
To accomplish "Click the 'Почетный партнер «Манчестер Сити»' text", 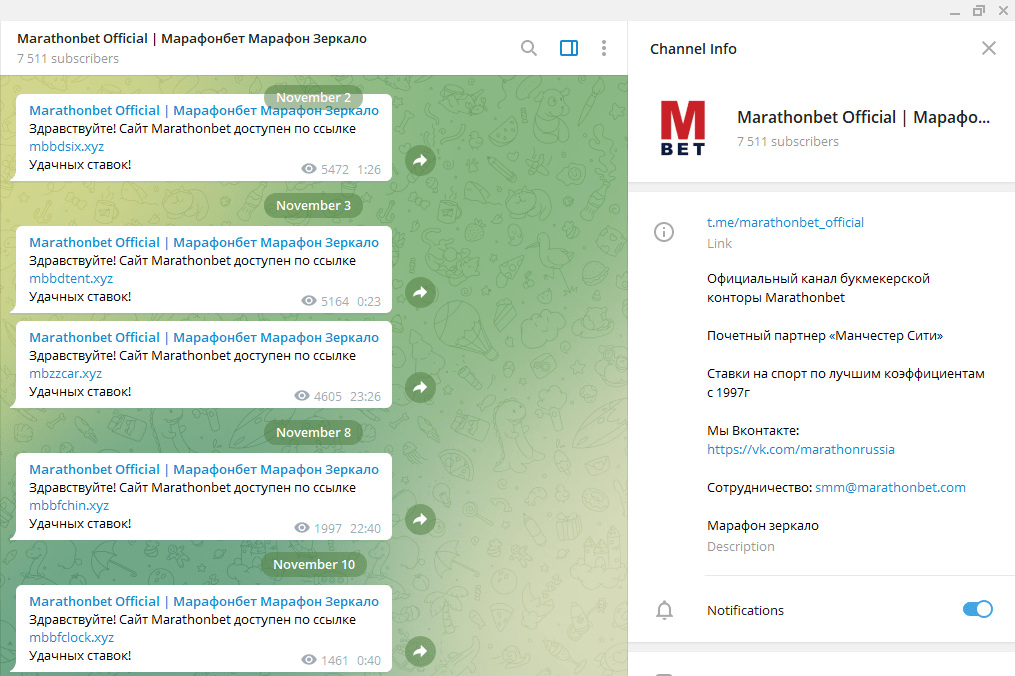I will click(x=825, y=336).
